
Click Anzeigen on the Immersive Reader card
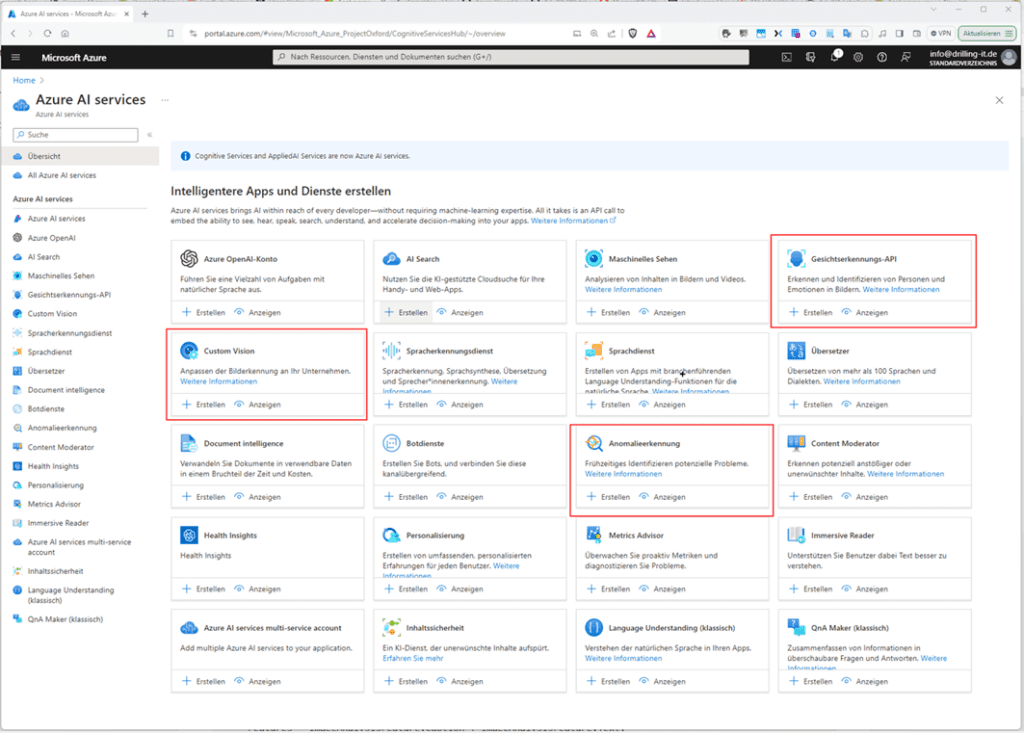click(864, 589)
